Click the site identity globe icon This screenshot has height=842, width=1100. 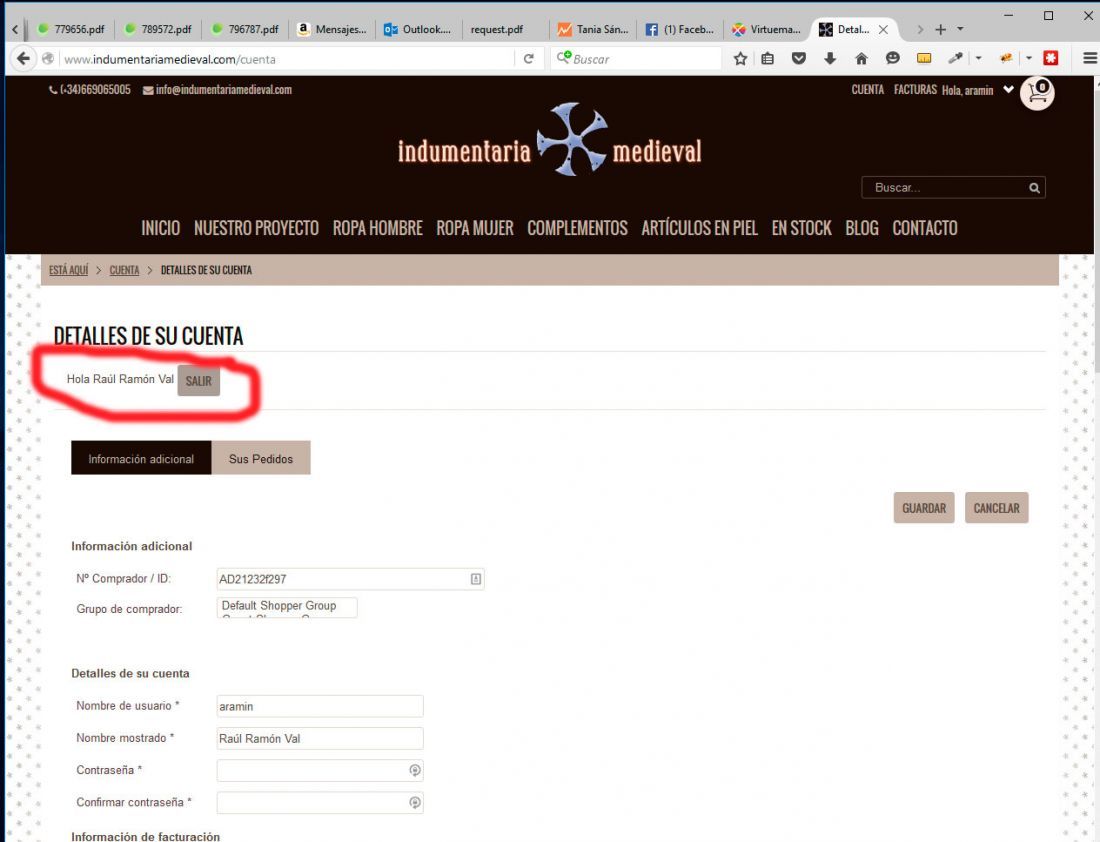point(48,59)
